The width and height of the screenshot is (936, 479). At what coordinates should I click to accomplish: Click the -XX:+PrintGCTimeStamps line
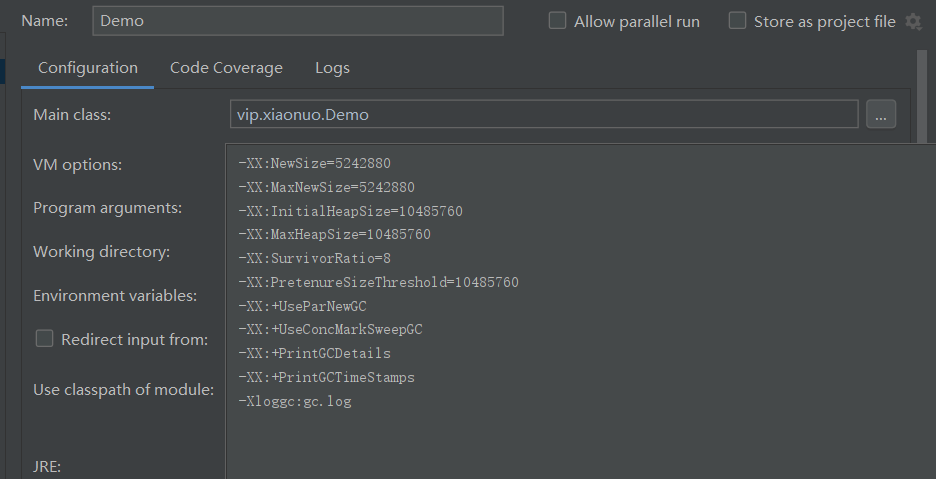point(326,378)
